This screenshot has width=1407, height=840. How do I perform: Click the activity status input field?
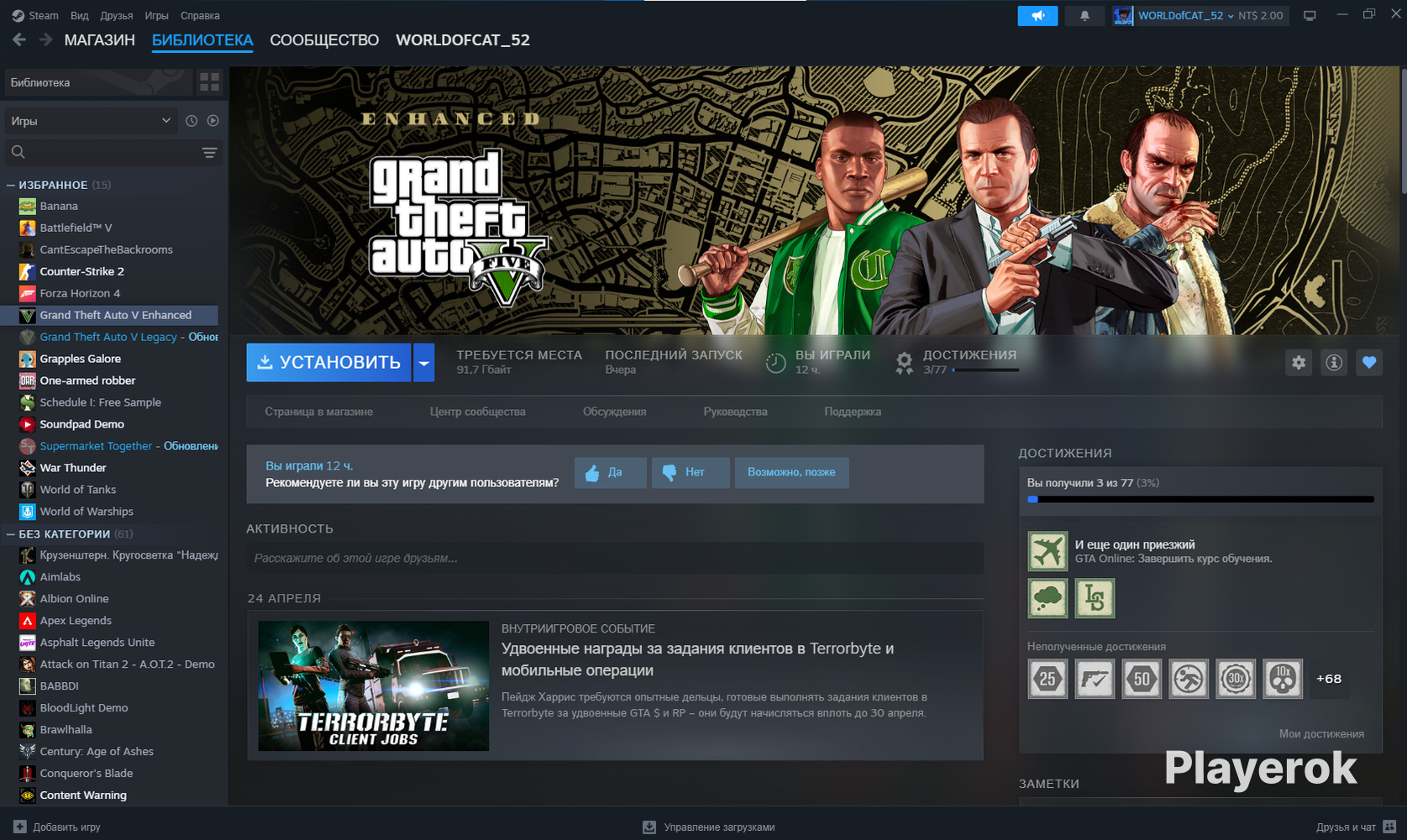(614, 559)
